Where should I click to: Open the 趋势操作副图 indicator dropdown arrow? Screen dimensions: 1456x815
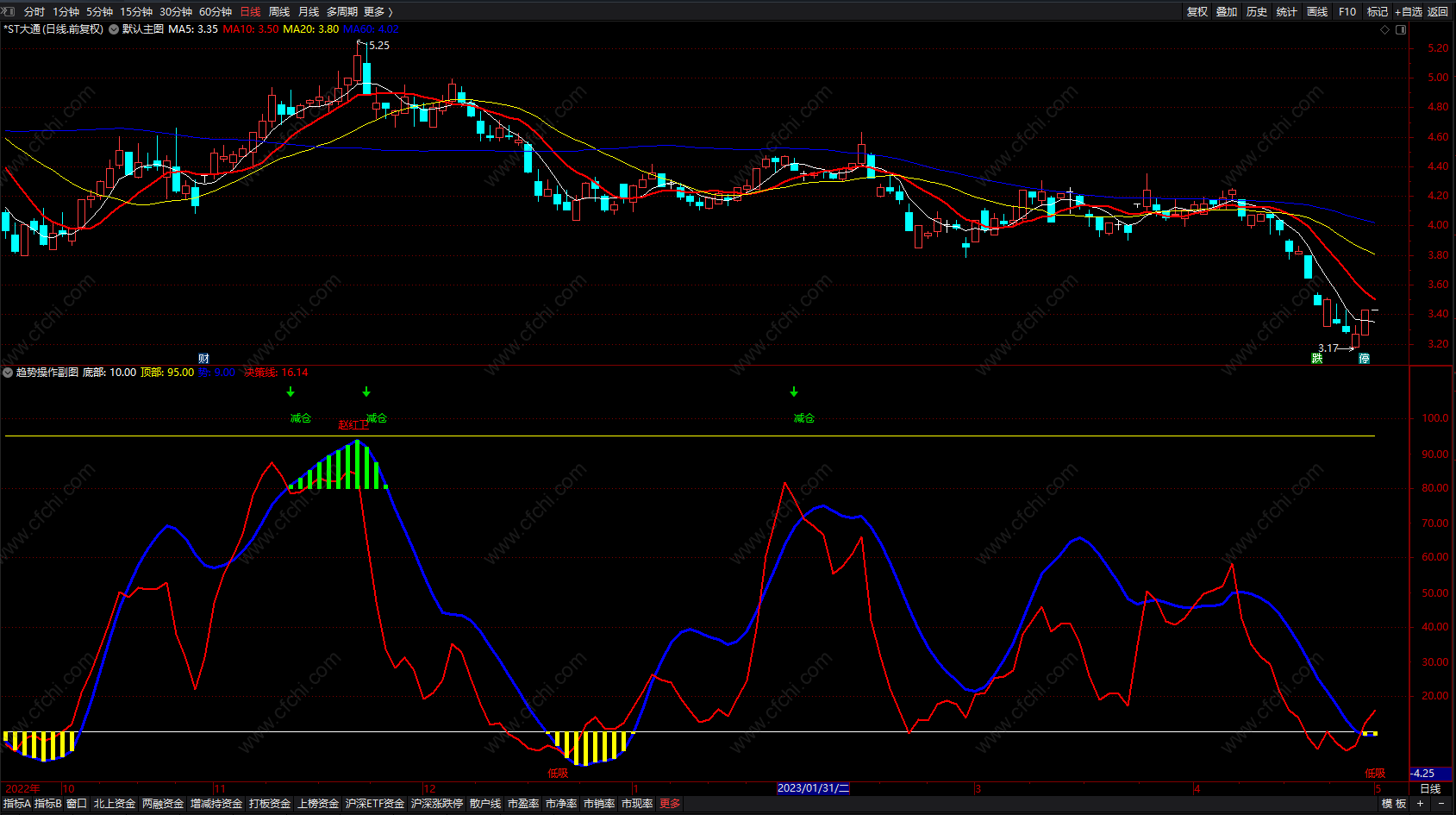pos(8,373)
